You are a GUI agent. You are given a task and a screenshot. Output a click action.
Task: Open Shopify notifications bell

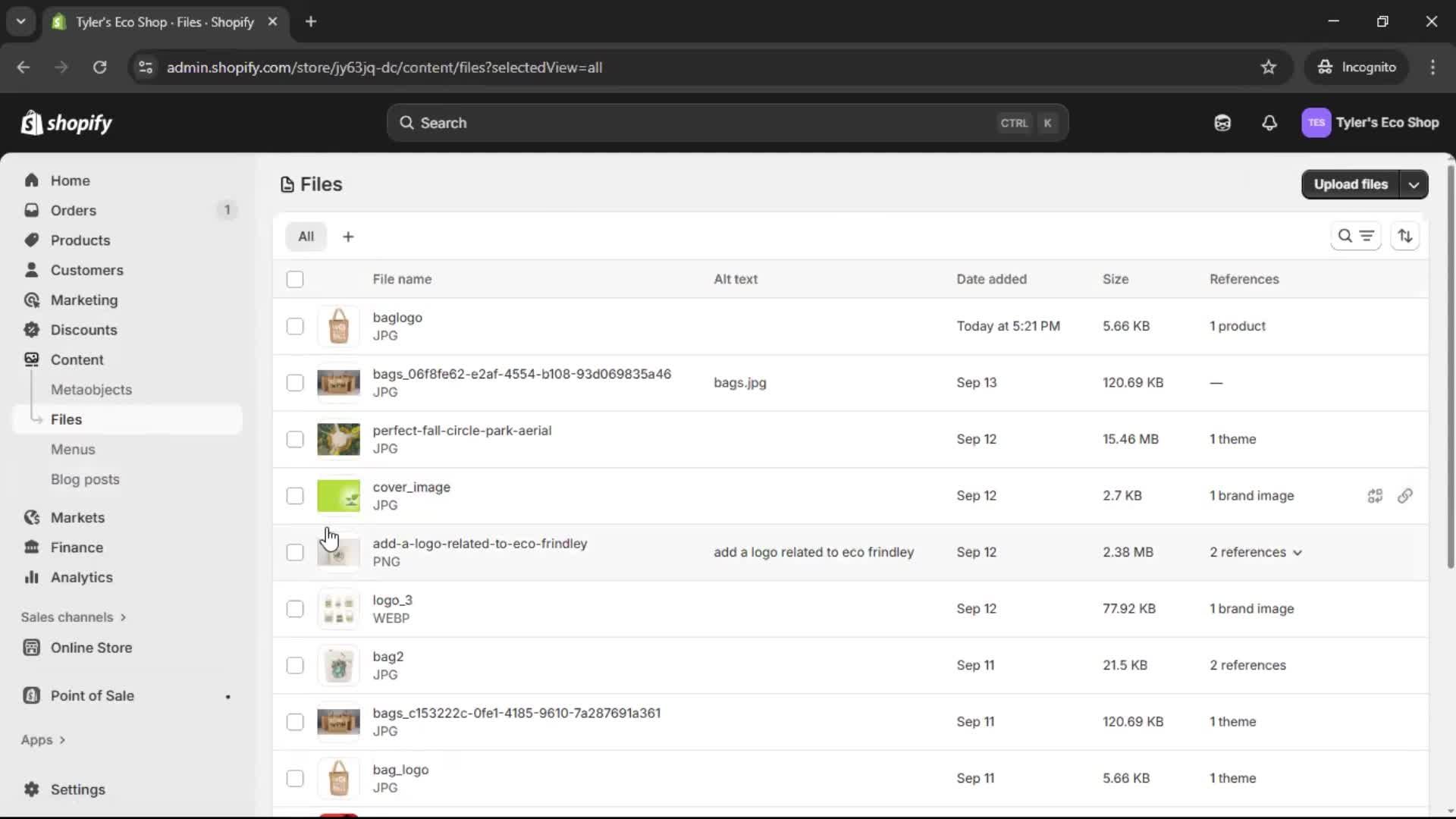point(1270,122)
